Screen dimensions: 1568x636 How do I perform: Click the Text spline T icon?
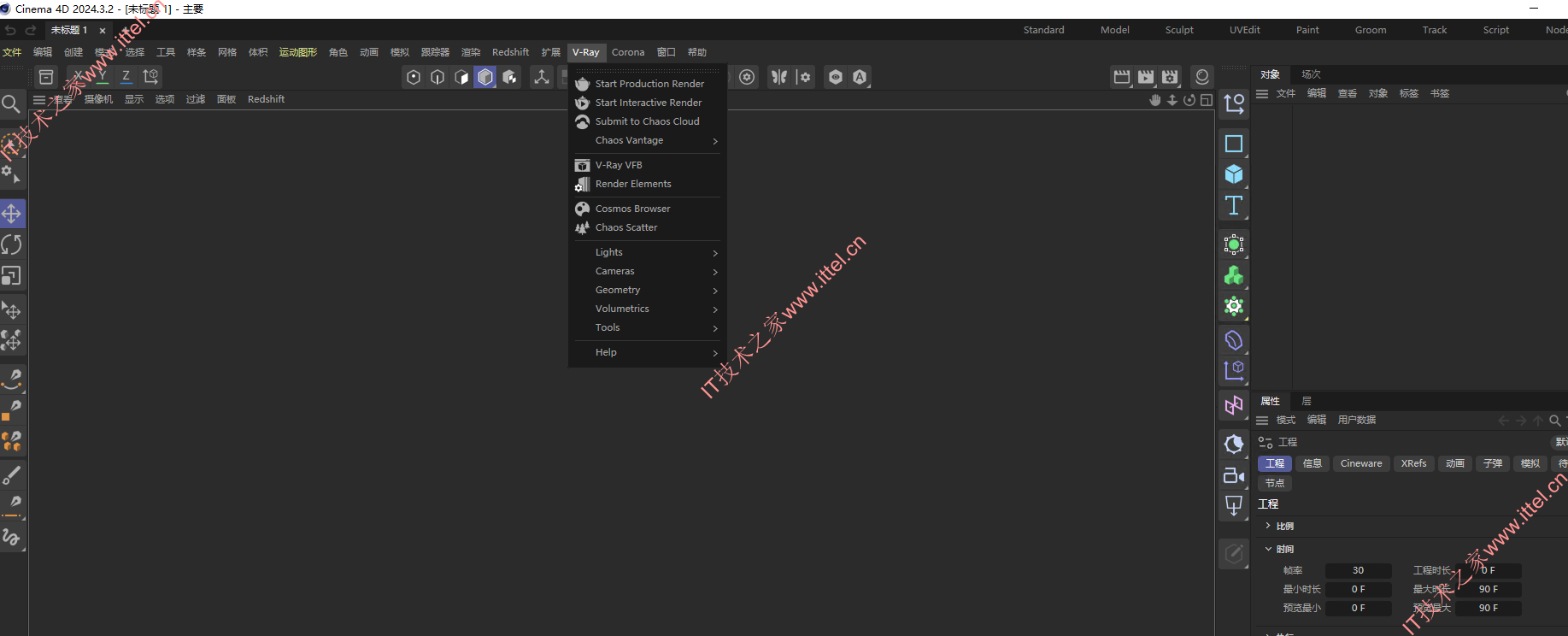click(x=1234, y=205)
